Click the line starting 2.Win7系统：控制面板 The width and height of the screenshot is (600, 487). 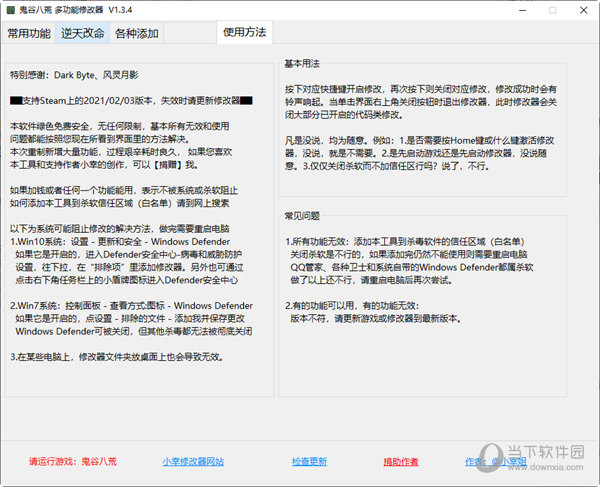pyautogui.click(x=131, y=306)
